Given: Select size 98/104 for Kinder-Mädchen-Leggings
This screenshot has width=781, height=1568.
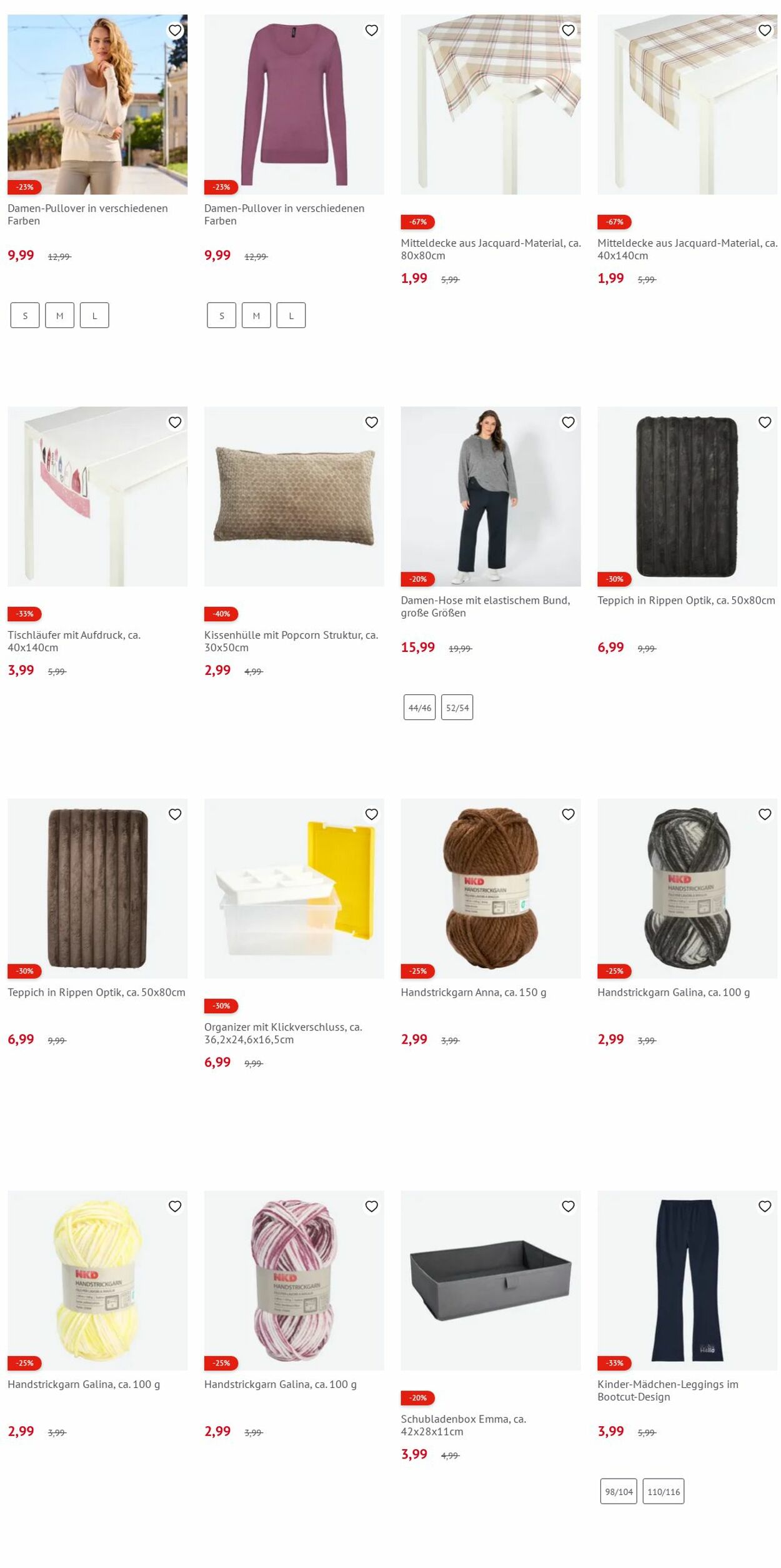Looking at the screenshot, I should tap(619, 1491).
